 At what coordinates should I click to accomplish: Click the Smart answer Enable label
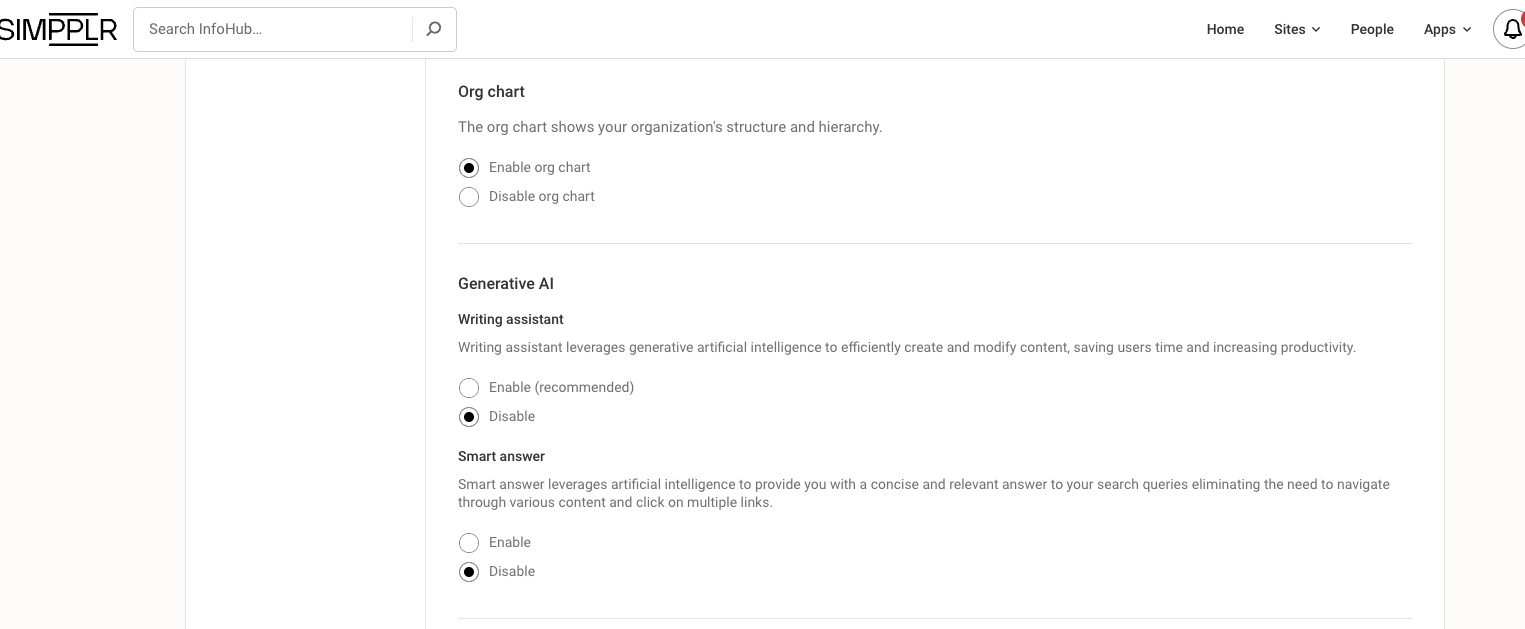[x=509, y=542]
